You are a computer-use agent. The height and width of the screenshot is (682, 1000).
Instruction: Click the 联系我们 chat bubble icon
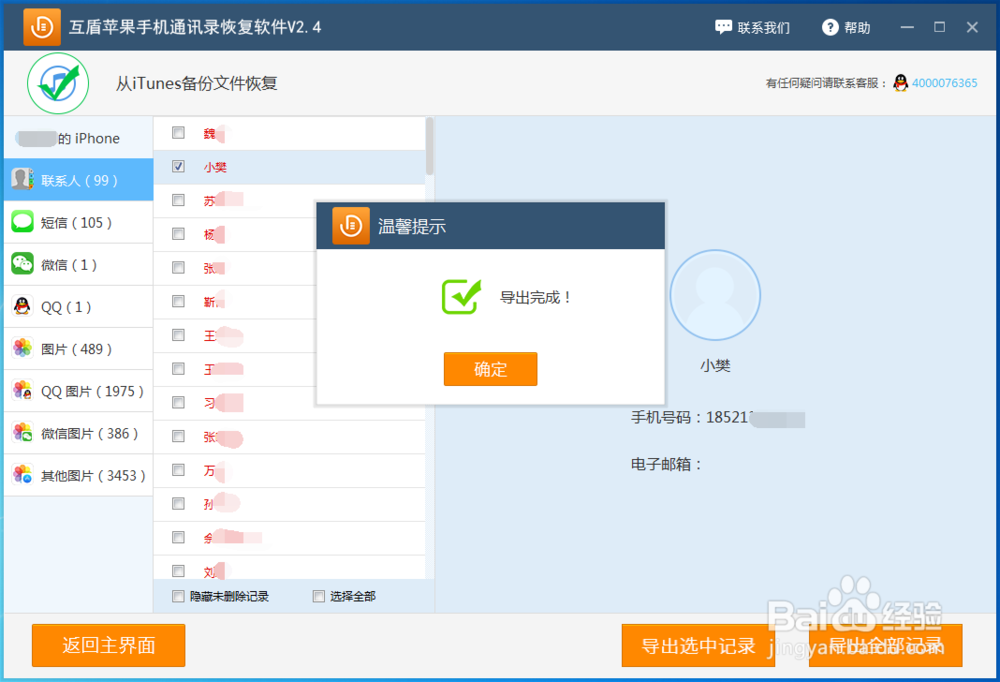pos(723,27)
